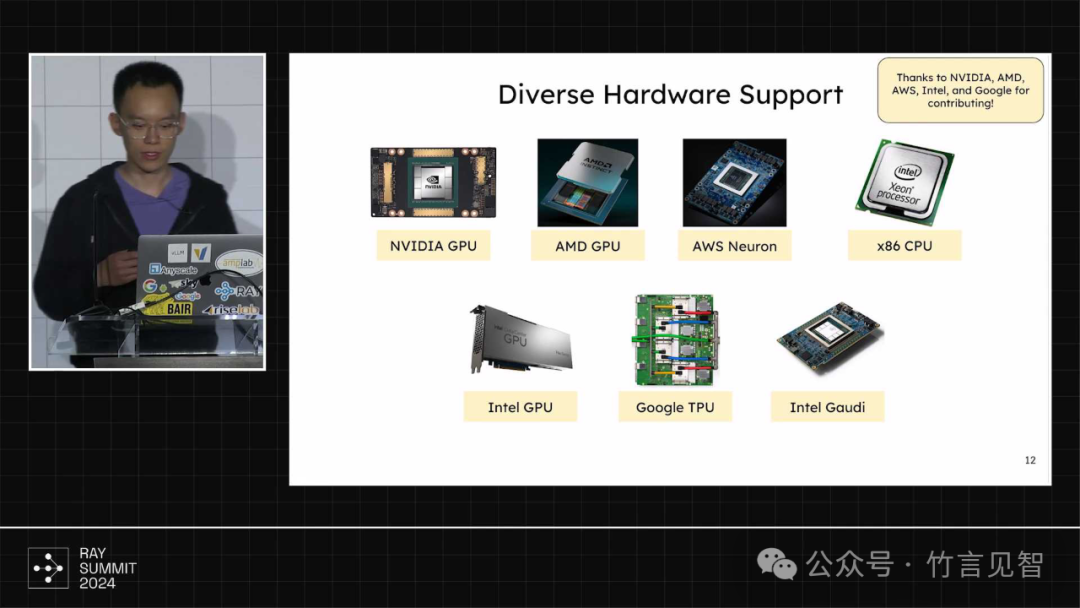Click the NVIDIA GPU chip image
This screenshot has width=1080, height=608.
click(x=433, y=182)
